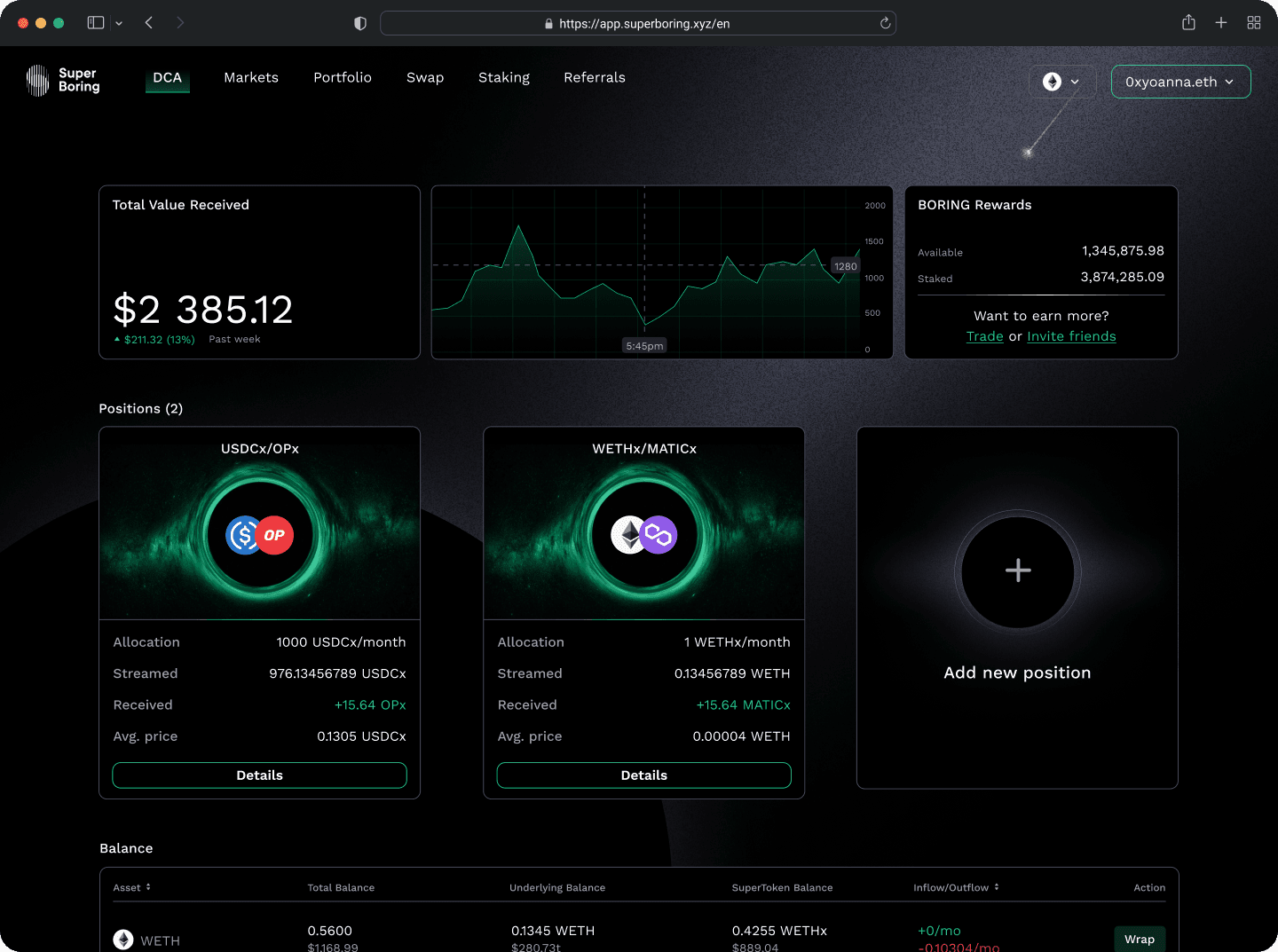Image resolution: width=1278 pixels, height=952 pixels.
Task: Click the WETH/MATIC token pair icon
Action: tap(643, 535)
